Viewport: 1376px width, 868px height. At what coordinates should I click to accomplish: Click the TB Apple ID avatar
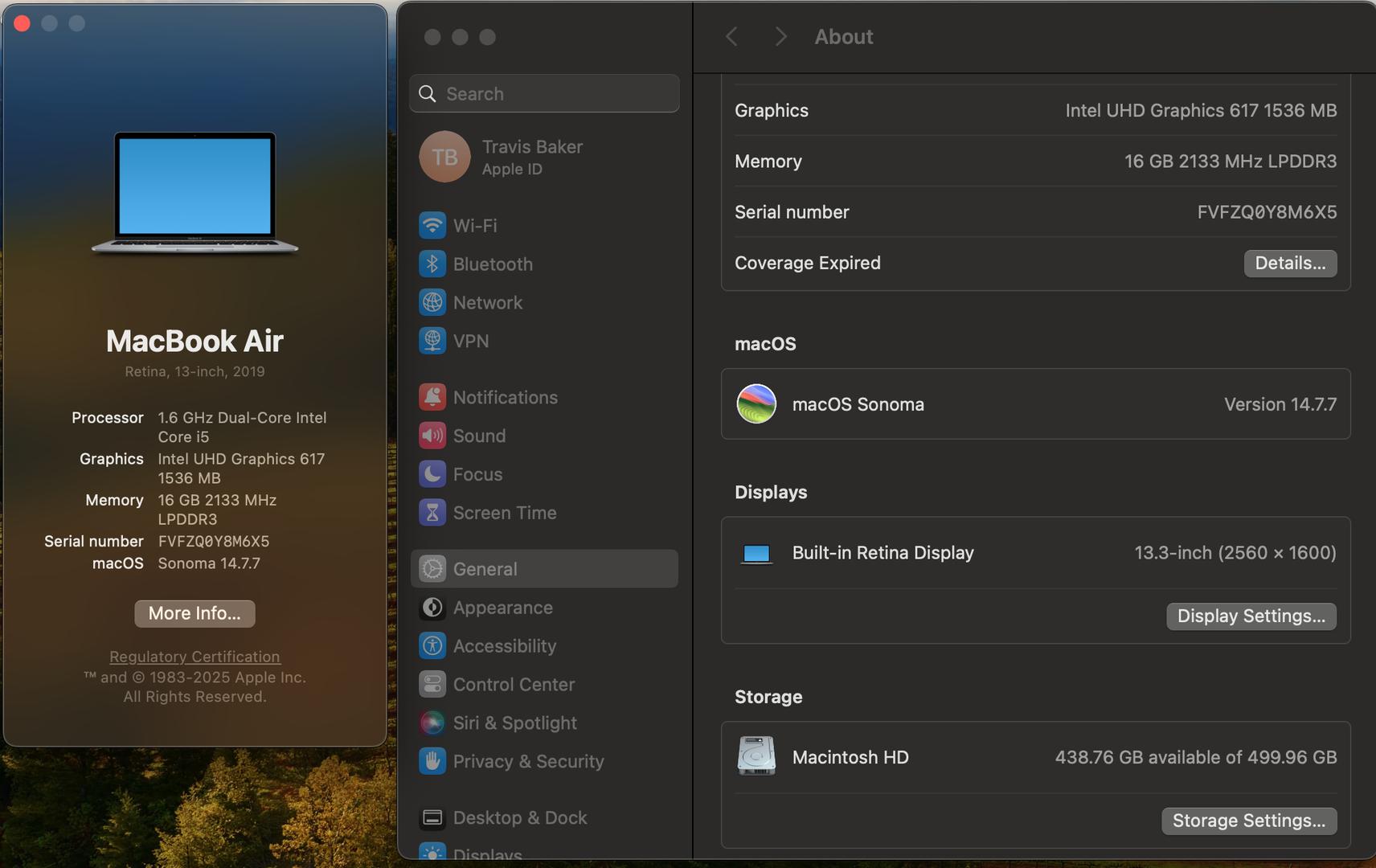(444, 157)
